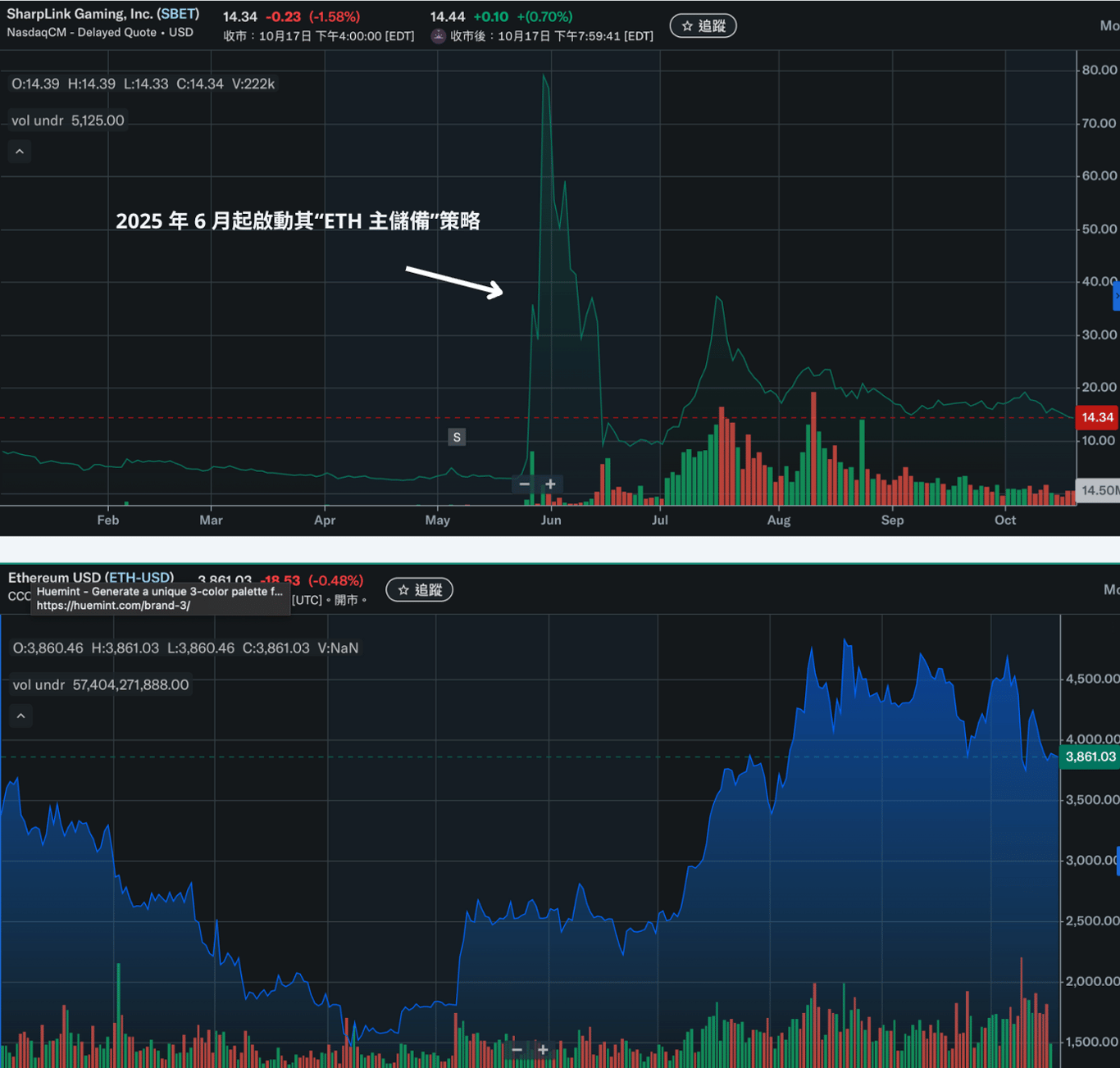Click the 收市 10月17日 下午4:00:00 timestamp
This screenshot has width=1120, height=1068.
[x=319, y=36]
